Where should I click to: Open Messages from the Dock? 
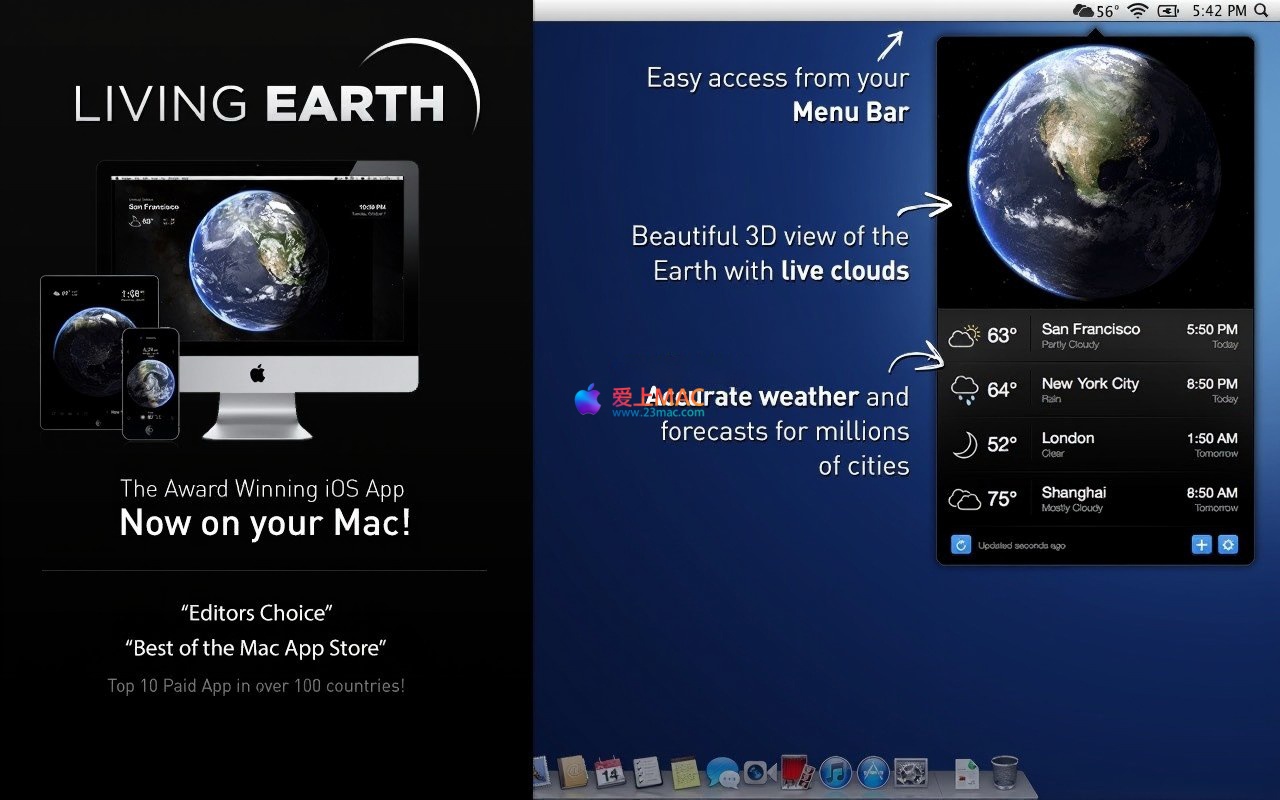click(x=721, y=772)
